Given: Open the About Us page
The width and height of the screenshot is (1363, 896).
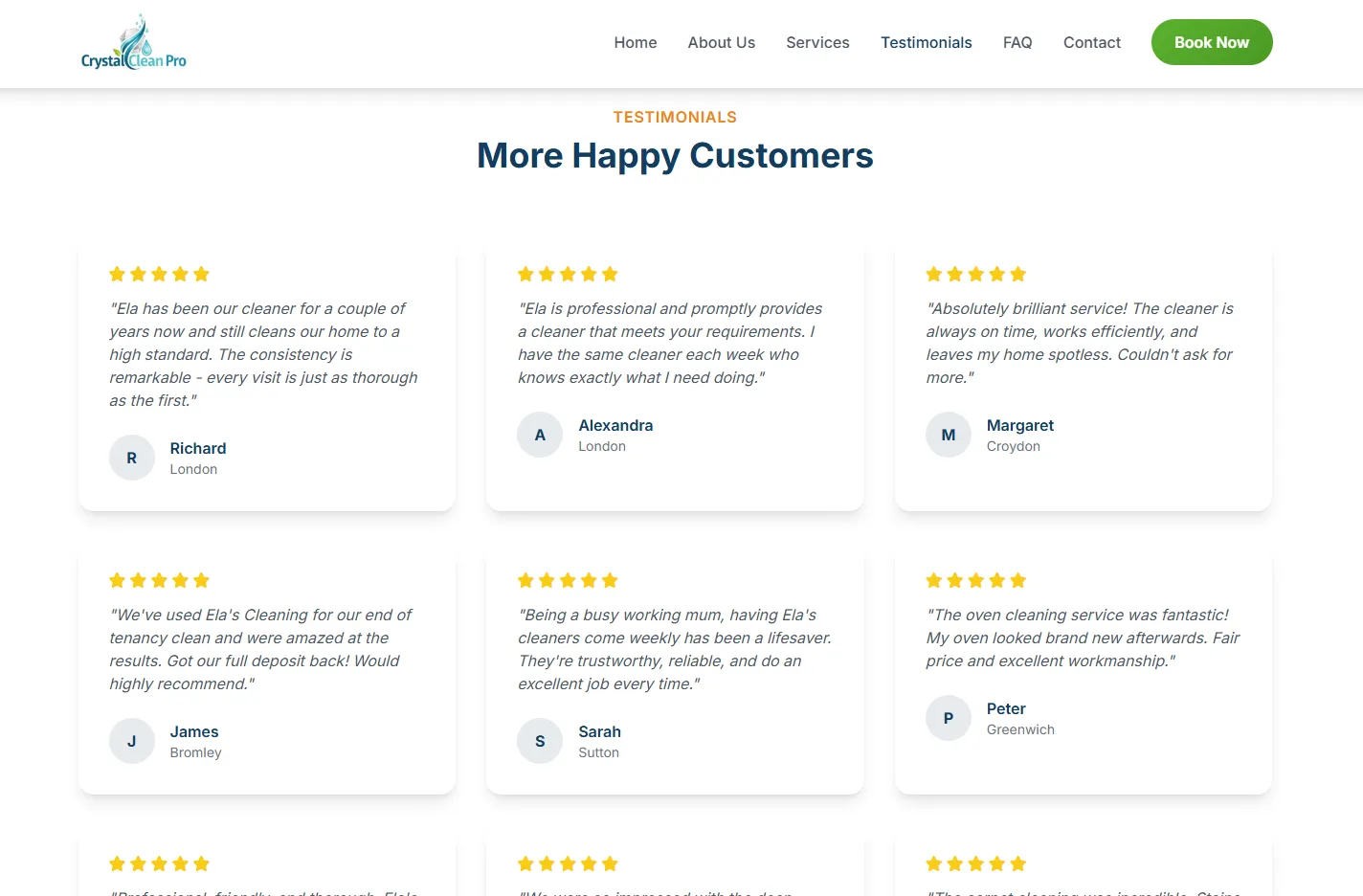Looking at the screenshot, I should [721, 42].
